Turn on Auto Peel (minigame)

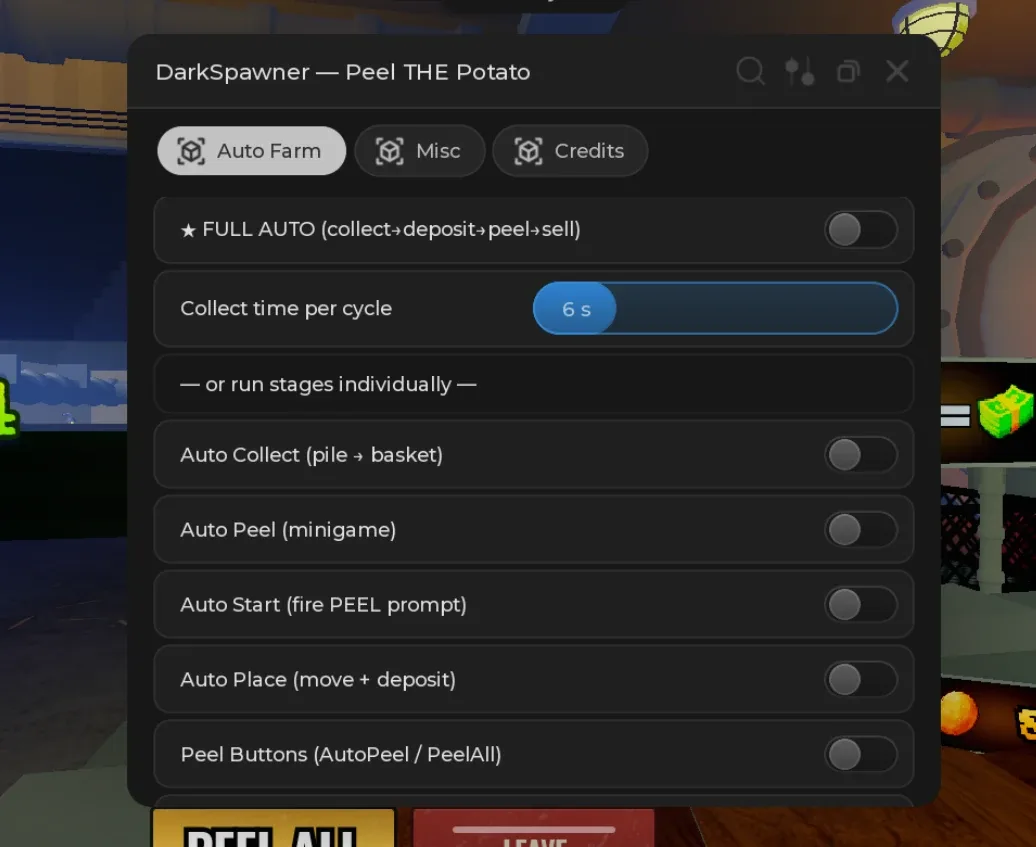click(x=861, y=530)
